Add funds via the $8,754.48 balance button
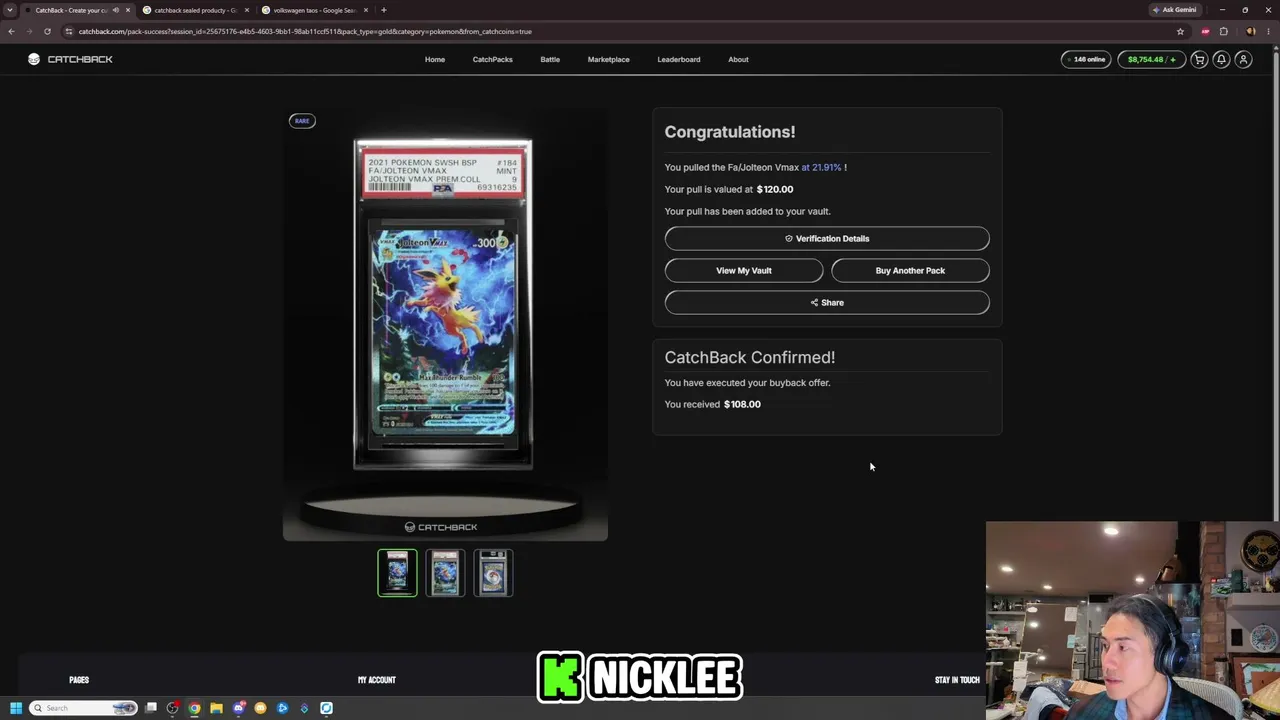Viewport: 1280px width, 720px height. (1151, 59)
